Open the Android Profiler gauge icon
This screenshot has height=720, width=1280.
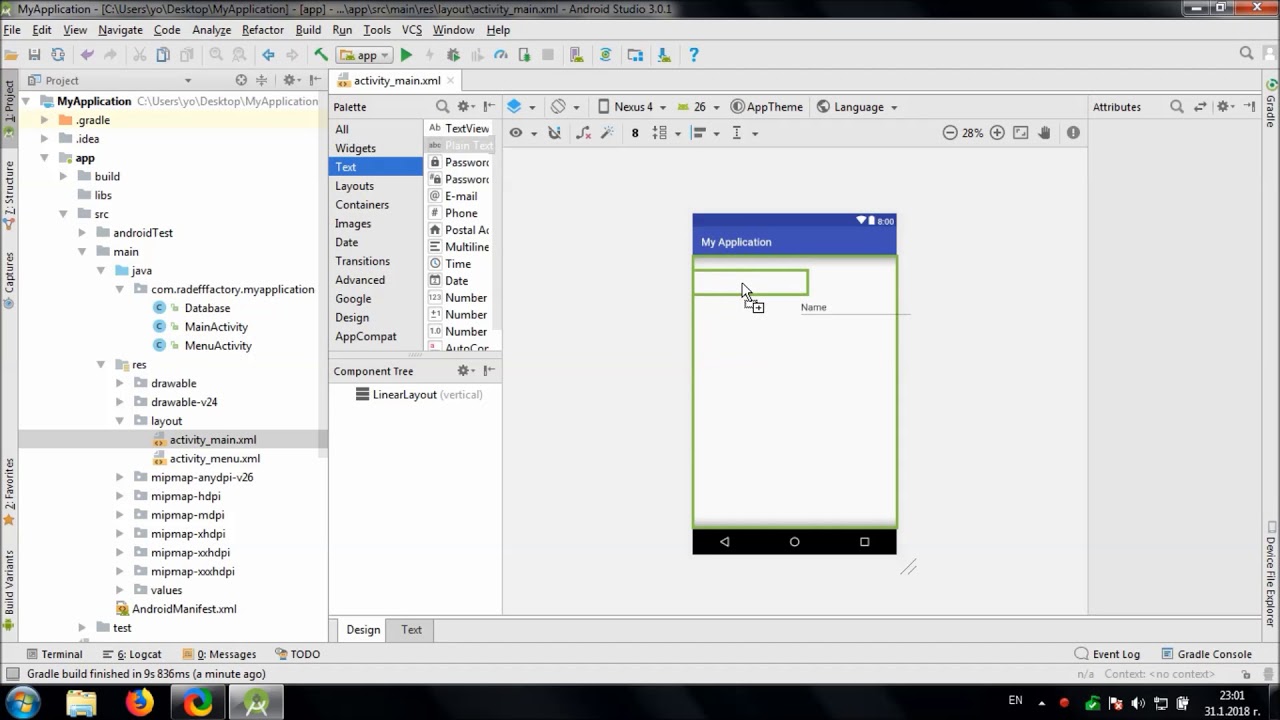tap(501, 55)
